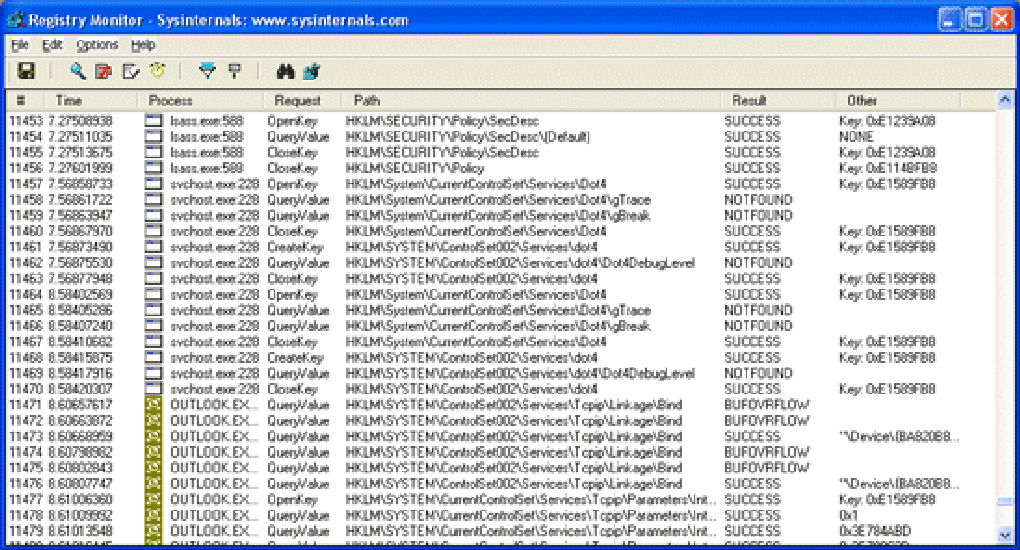Open the Highlight toolbar icon
The height and width of the screenshot is (550, 1020).
[x=234, y=71]
